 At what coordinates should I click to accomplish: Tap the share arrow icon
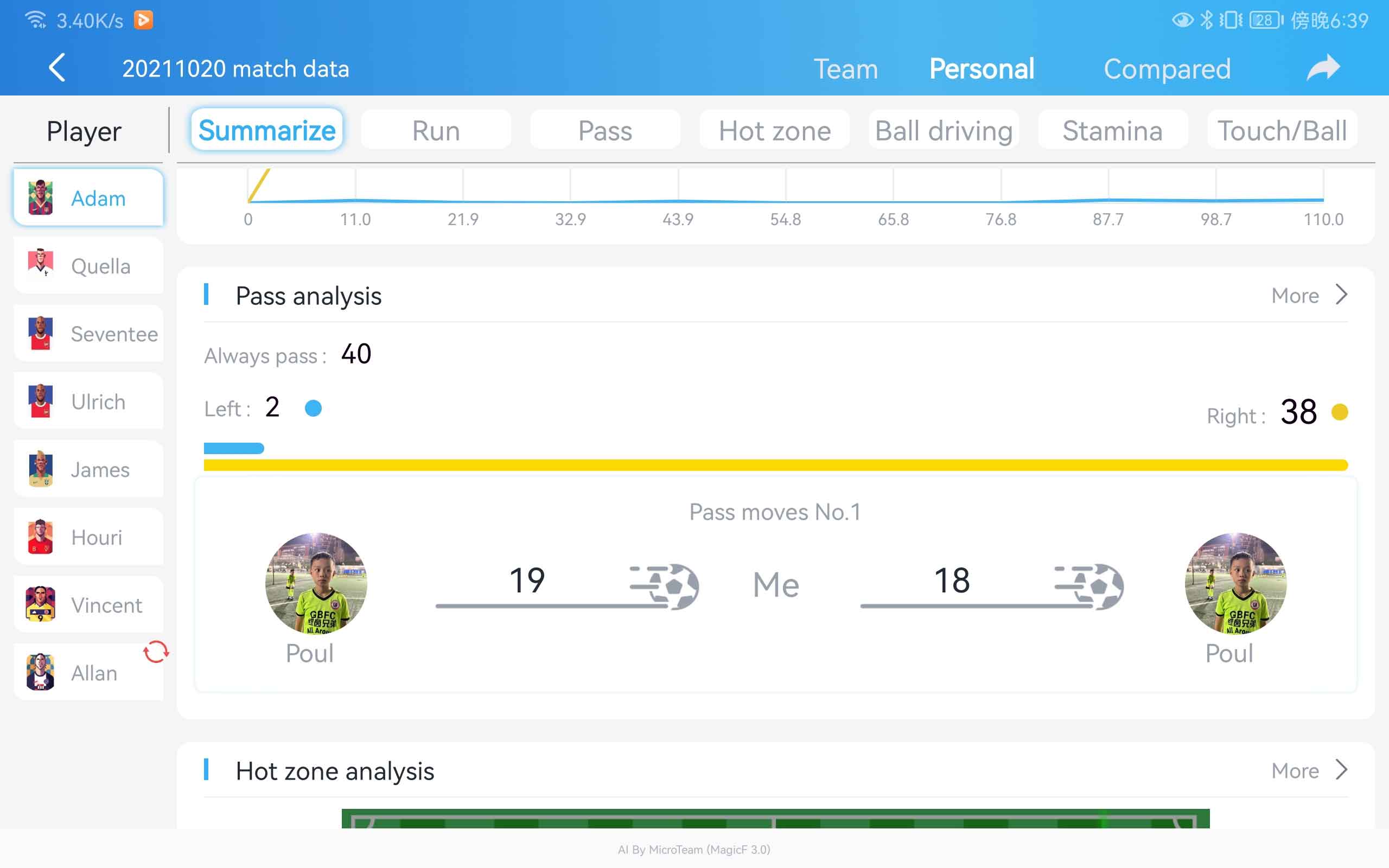point(1323,68)
